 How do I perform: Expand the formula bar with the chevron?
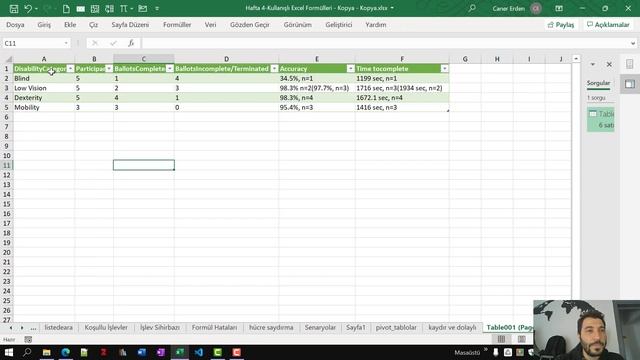tap(633, 43)
